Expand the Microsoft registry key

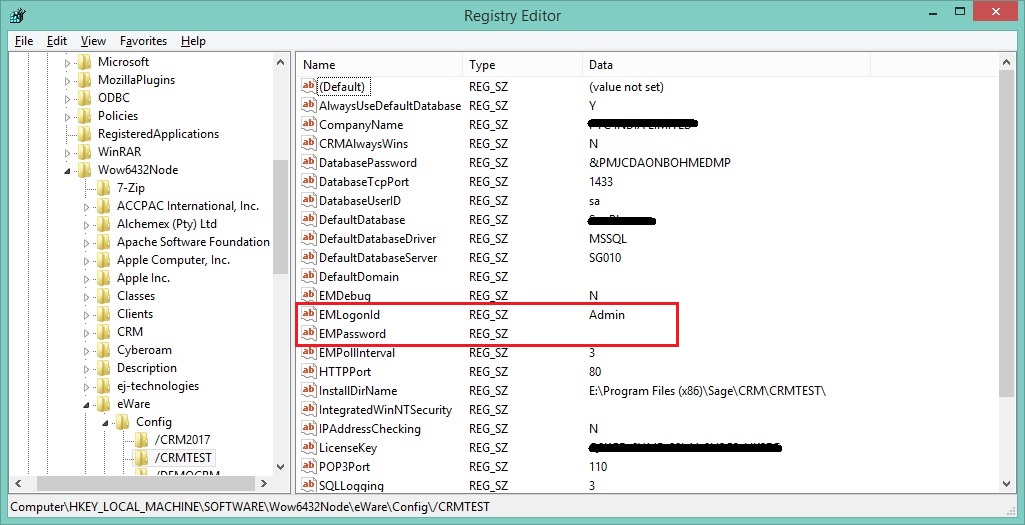coord(68,62)
